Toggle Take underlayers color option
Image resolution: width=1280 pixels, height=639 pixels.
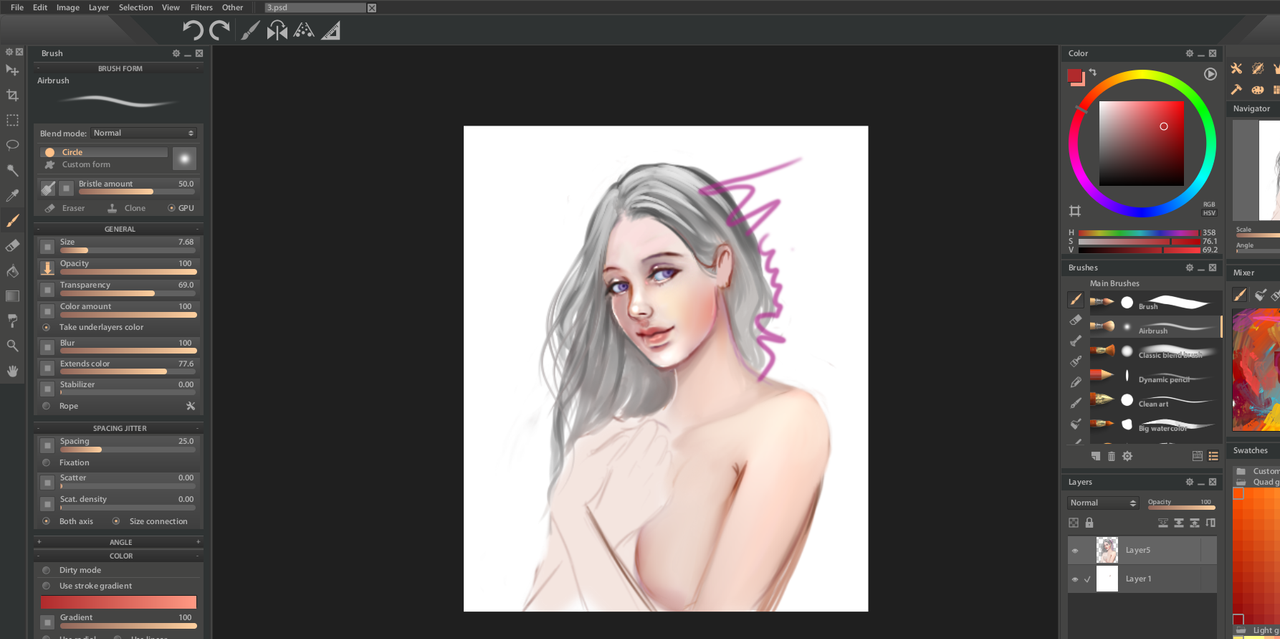point(46,327)
